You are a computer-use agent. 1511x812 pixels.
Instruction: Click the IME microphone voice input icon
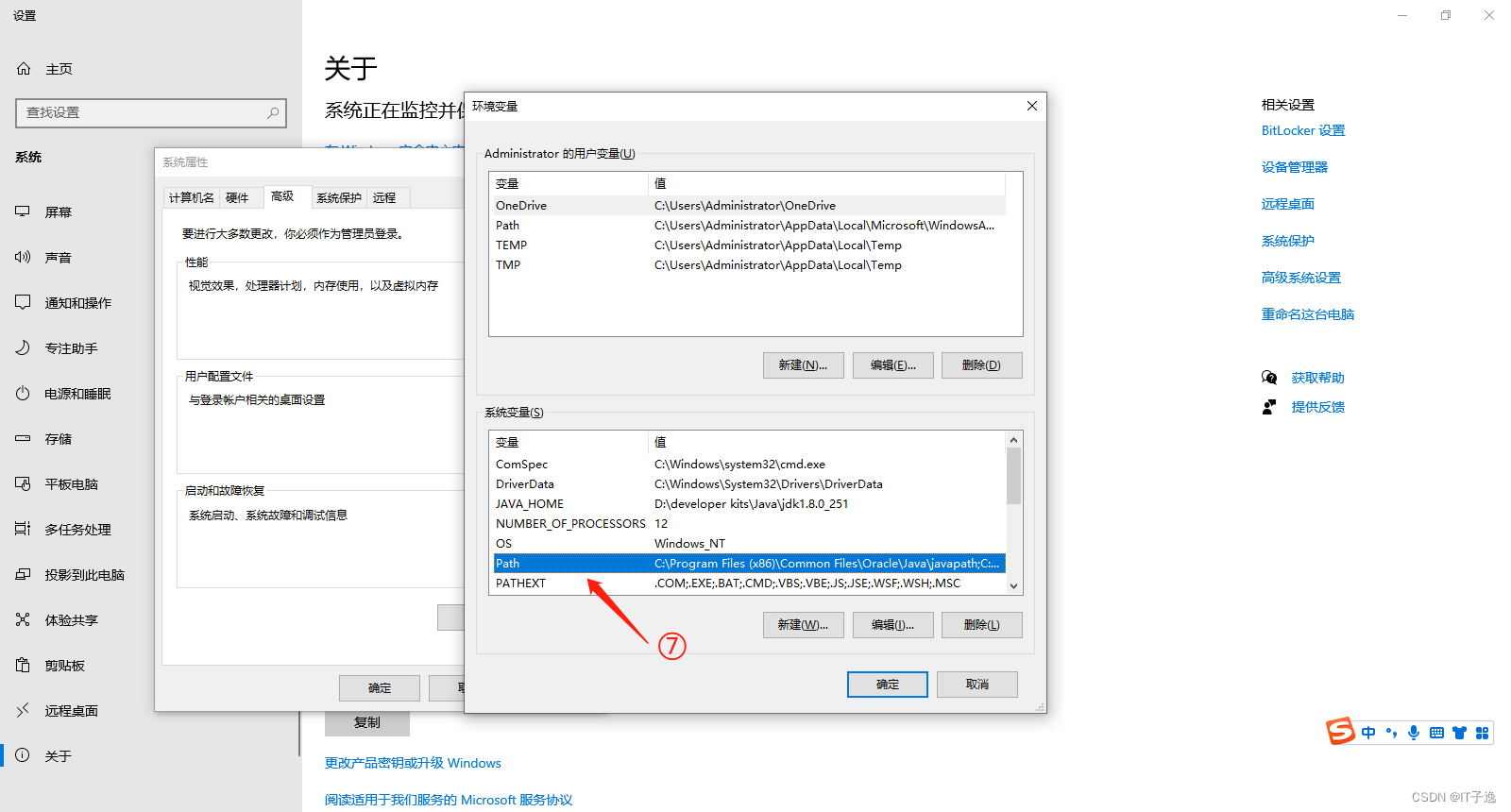tap(1414, 733)
